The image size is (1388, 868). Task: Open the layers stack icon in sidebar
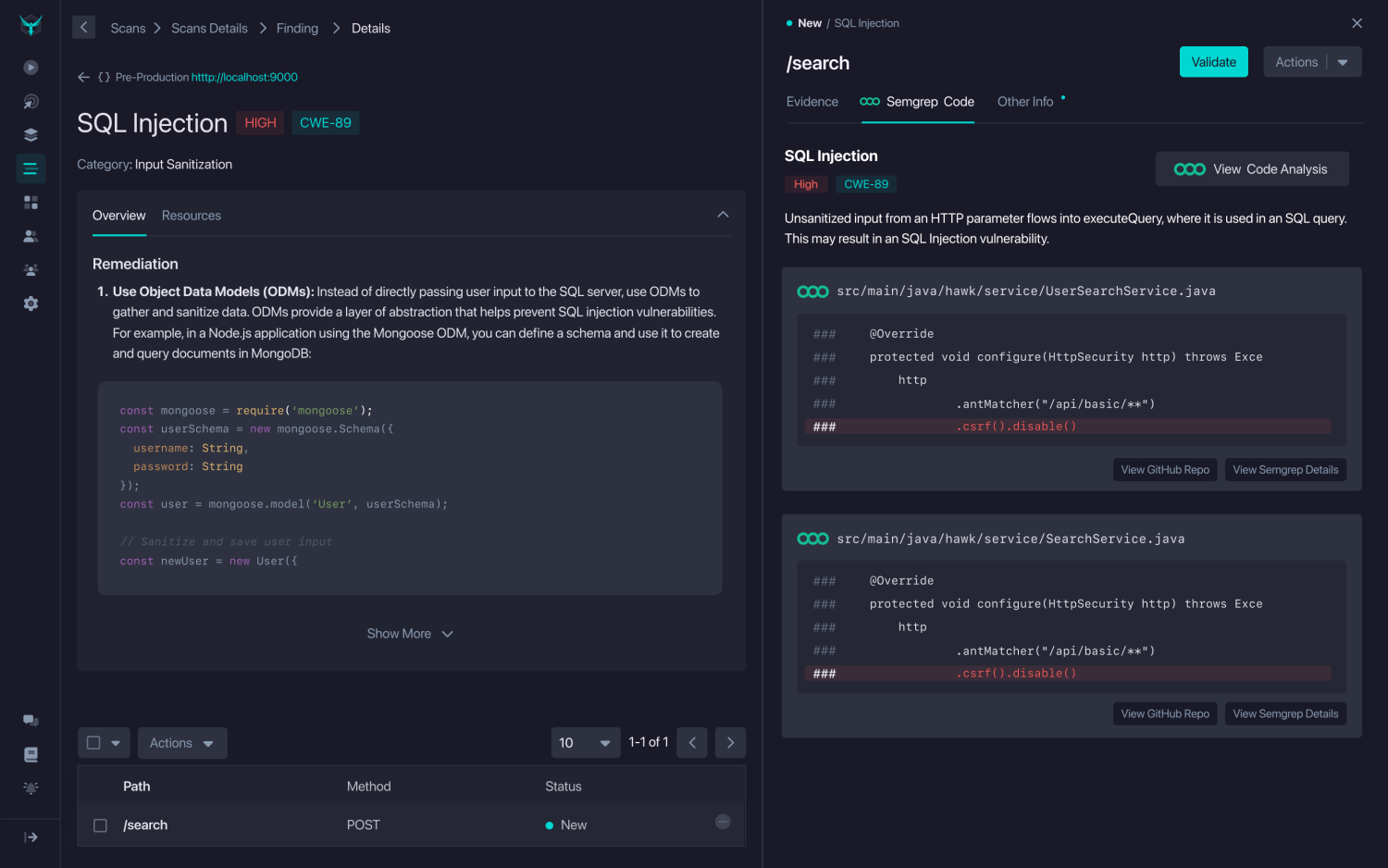(31, 135)
